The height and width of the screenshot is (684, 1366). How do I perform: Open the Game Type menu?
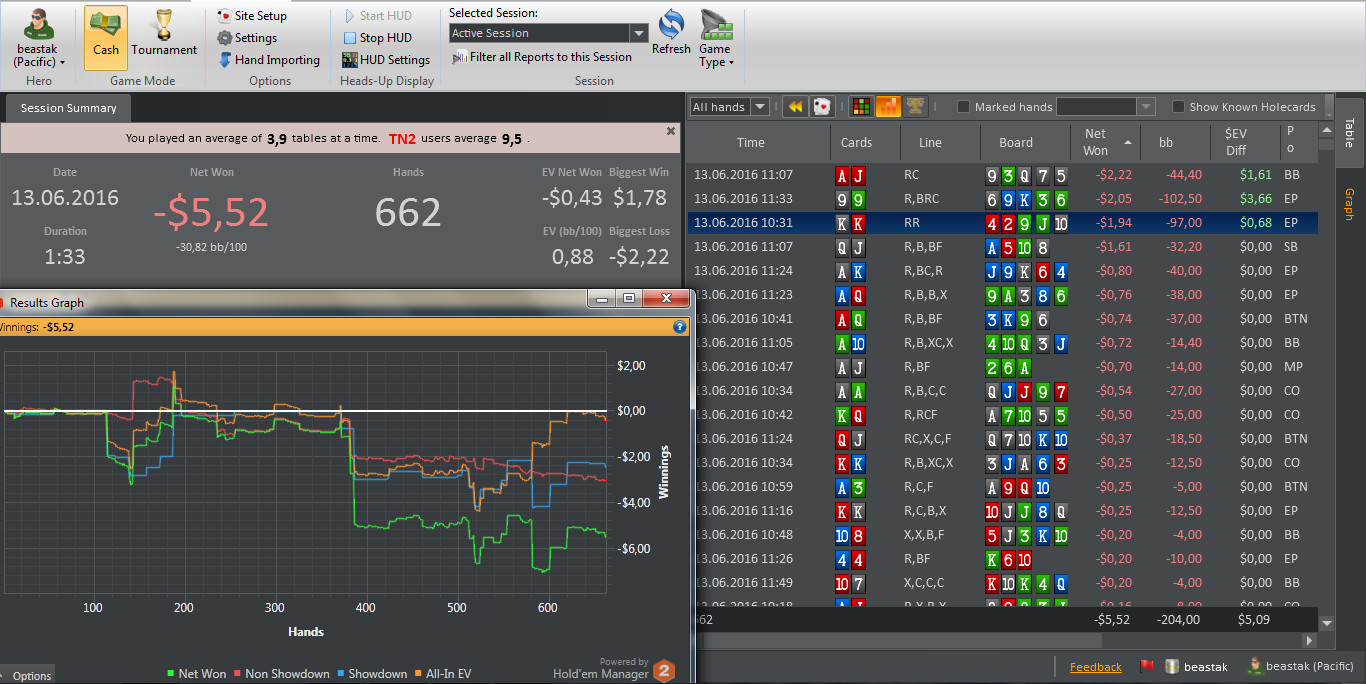click(715, 38)
